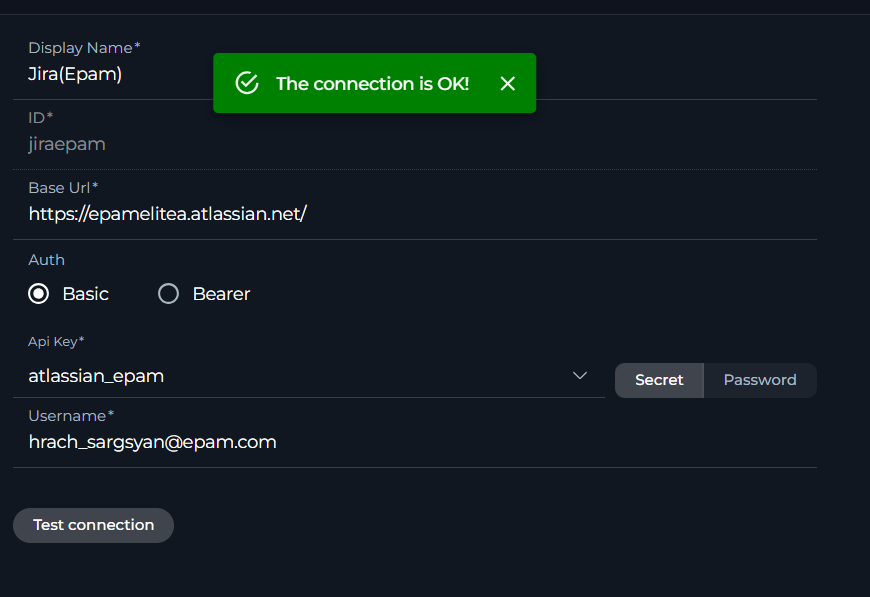
Task: Select the Basic auth radio button
Action: point(39,294)
